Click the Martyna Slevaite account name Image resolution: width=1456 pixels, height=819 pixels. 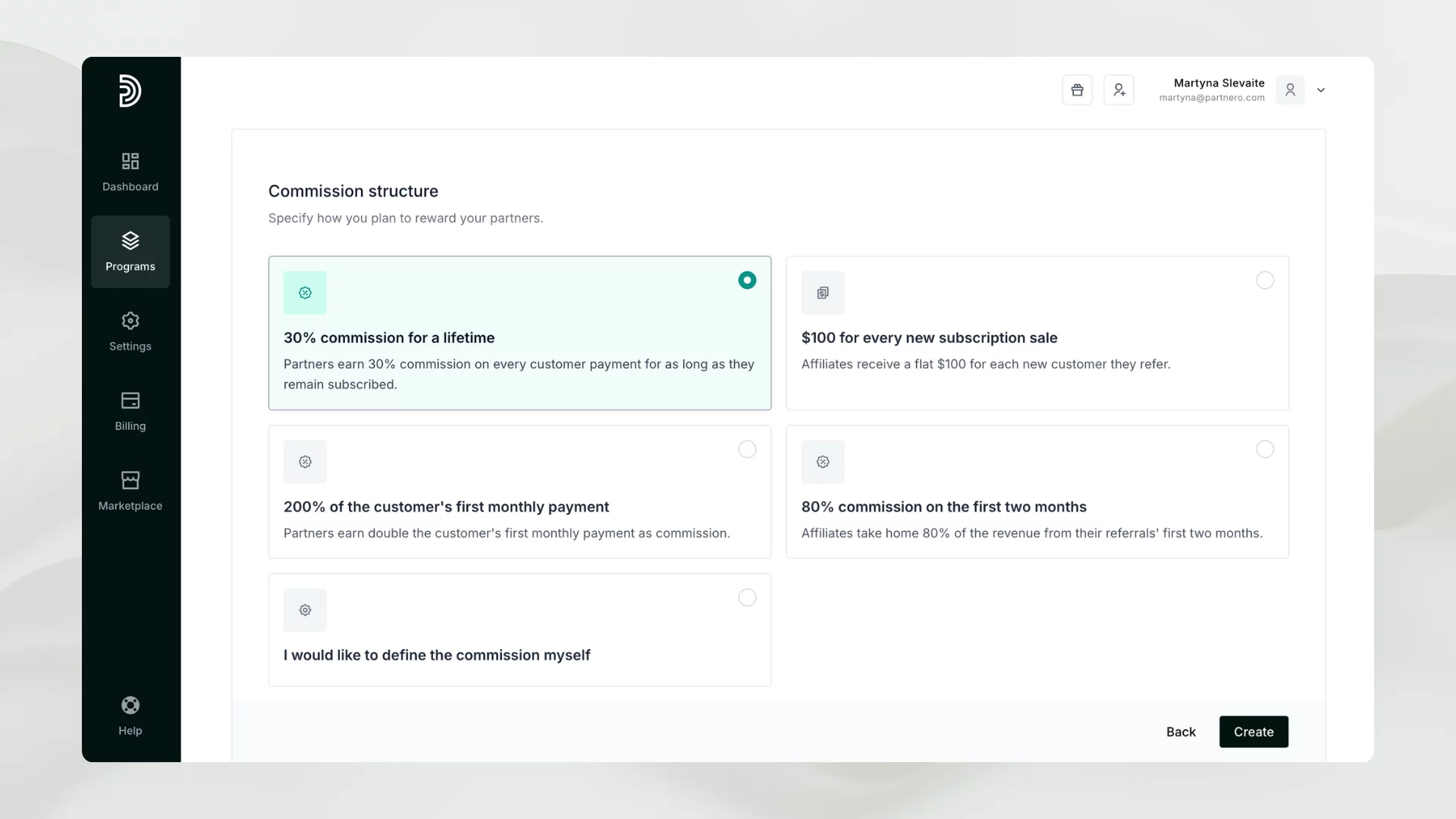pos(1219,83)
